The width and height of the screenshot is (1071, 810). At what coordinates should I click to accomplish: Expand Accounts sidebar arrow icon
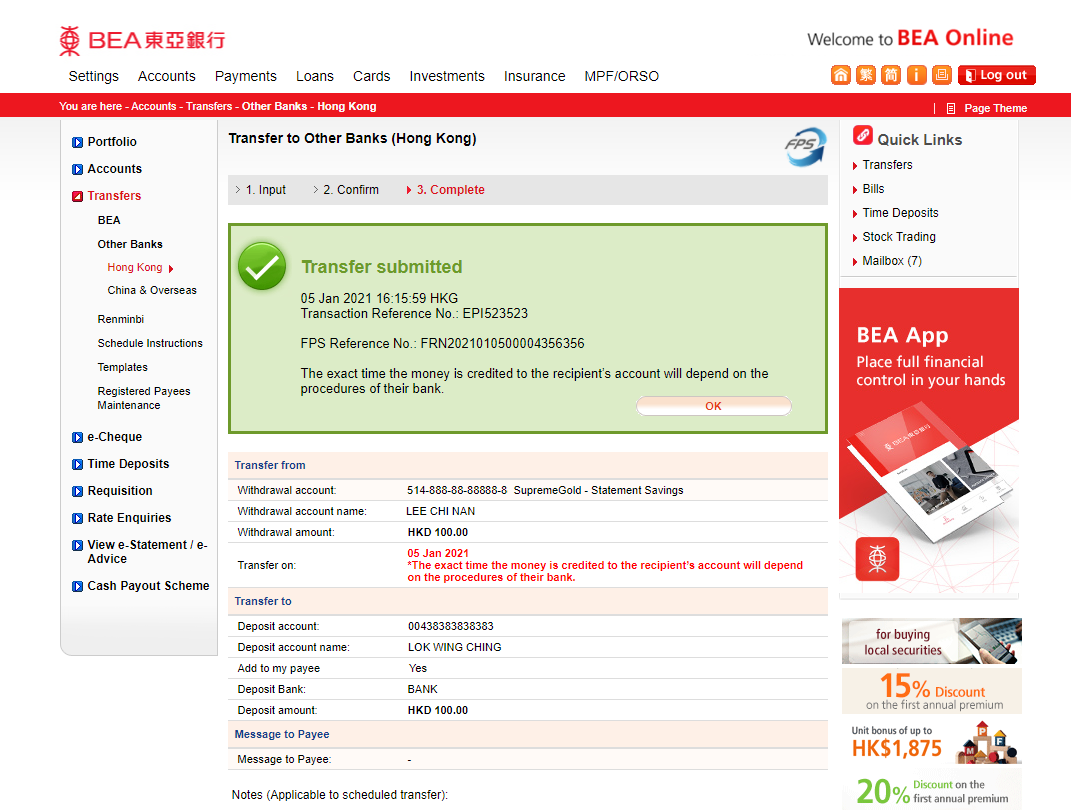77,169
